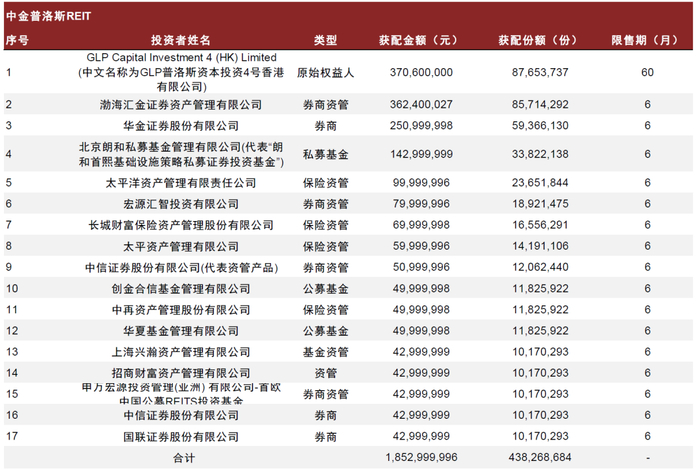Screen dimensions: 700x472
Task: Click the 基金资管 type cell
Action: 325,352
